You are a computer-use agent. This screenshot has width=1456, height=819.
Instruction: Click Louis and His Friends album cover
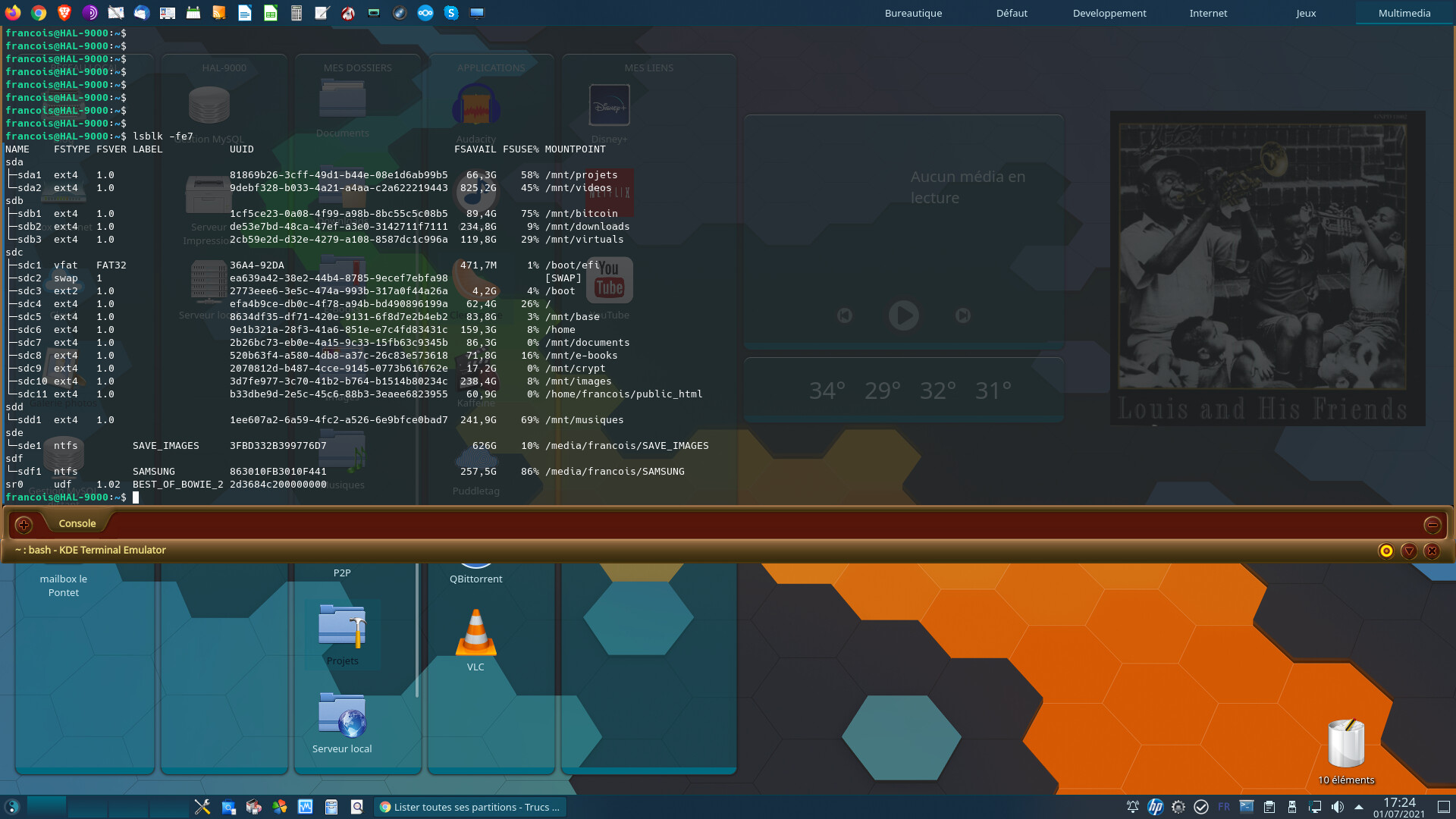1267,268
